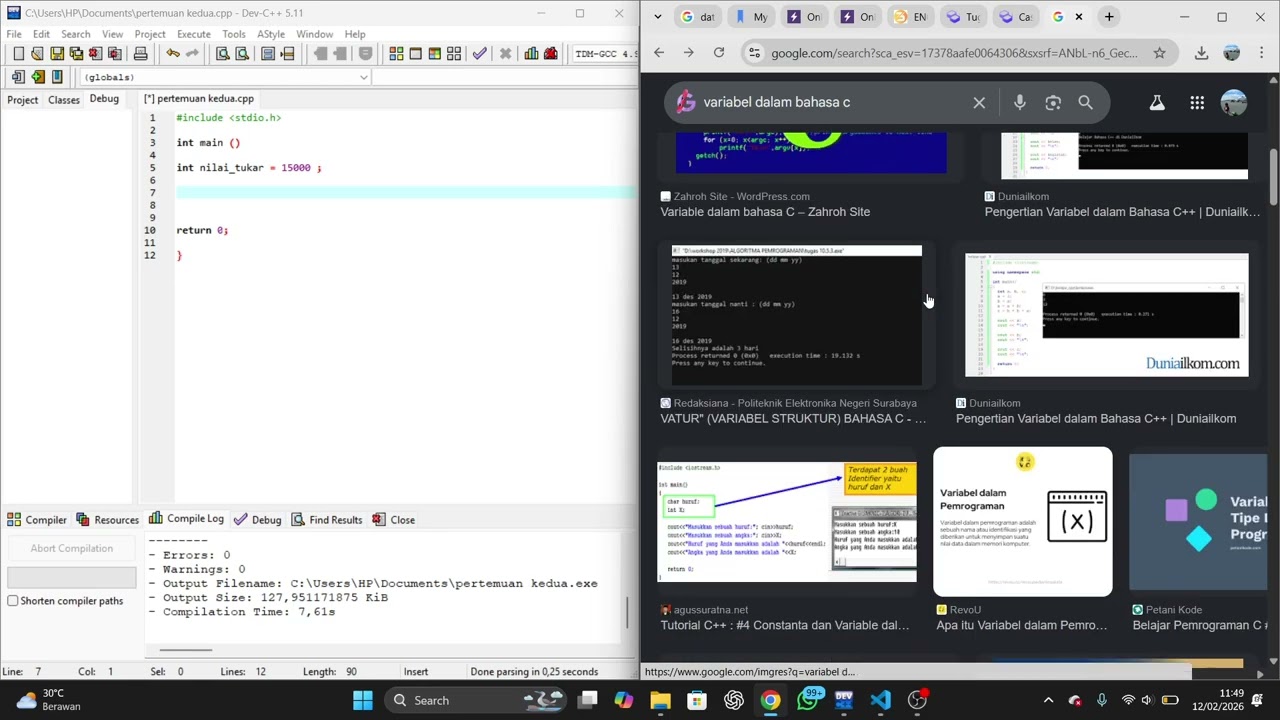The height and width of the screenshot is (720, 1280).
Task: Open the Tools menu in Dev-C++
Action: tap(234, 34)
